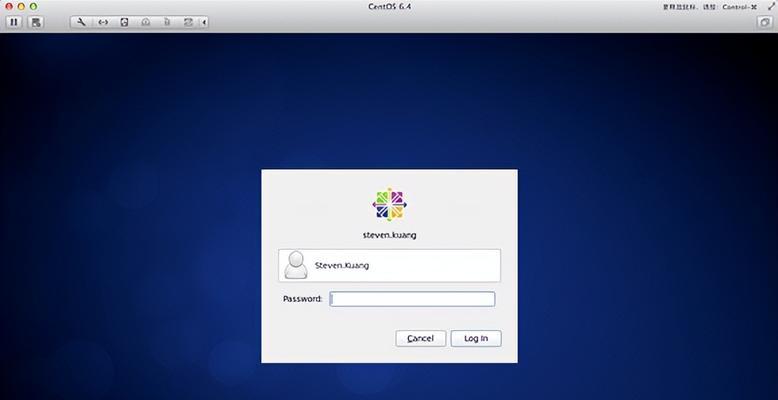The image size is (778, 400).
Task: Click the steven.kuang hostname text
Action: point(389,235)
